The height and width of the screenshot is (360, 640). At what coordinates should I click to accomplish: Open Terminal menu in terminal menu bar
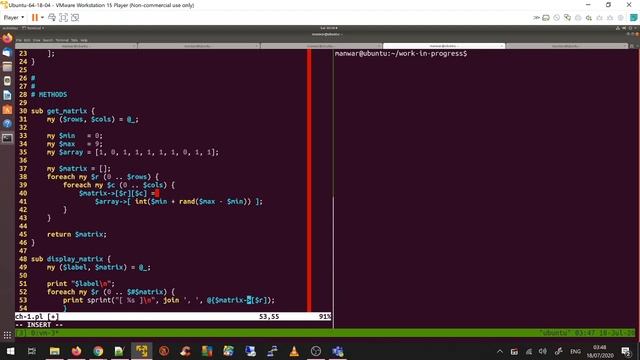pyautogui.click(x=62, y=40)
